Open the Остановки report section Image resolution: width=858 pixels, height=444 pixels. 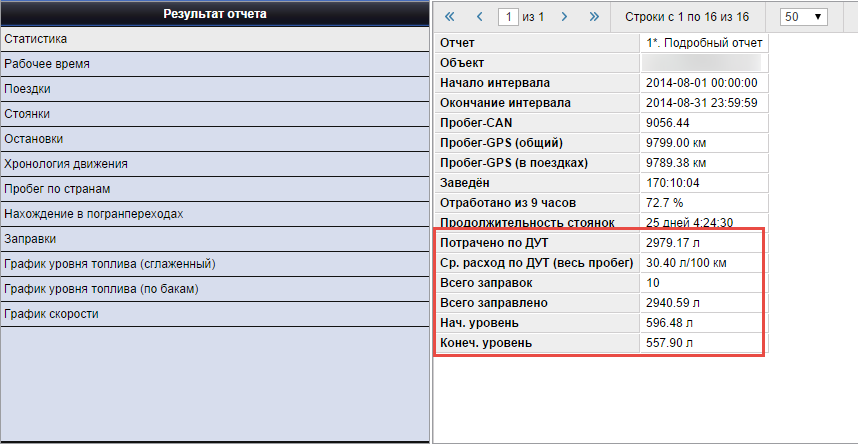click(214, 139)
